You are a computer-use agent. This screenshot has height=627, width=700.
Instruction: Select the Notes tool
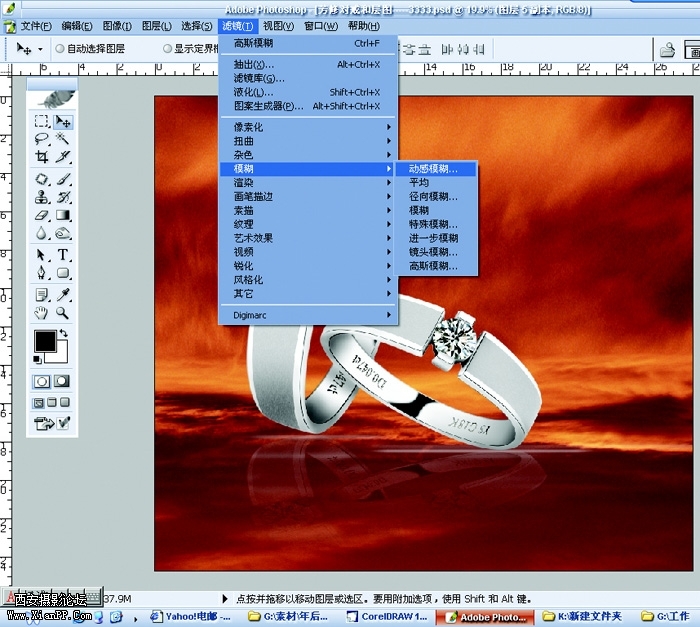pos(42,295)
